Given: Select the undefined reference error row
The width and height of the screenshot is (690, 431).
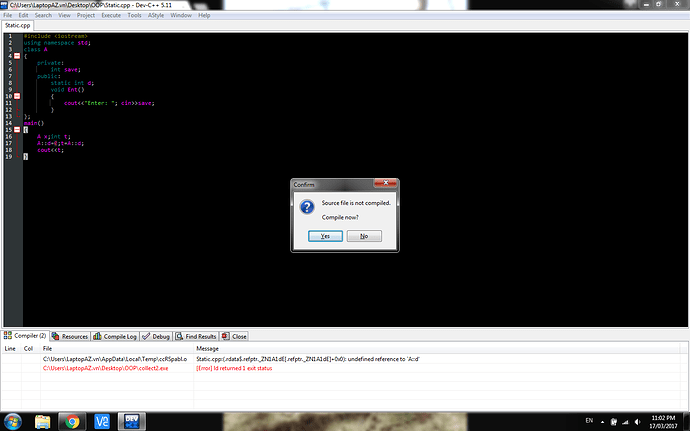Looking at the screenshot, I should click(x=300, y=358).
